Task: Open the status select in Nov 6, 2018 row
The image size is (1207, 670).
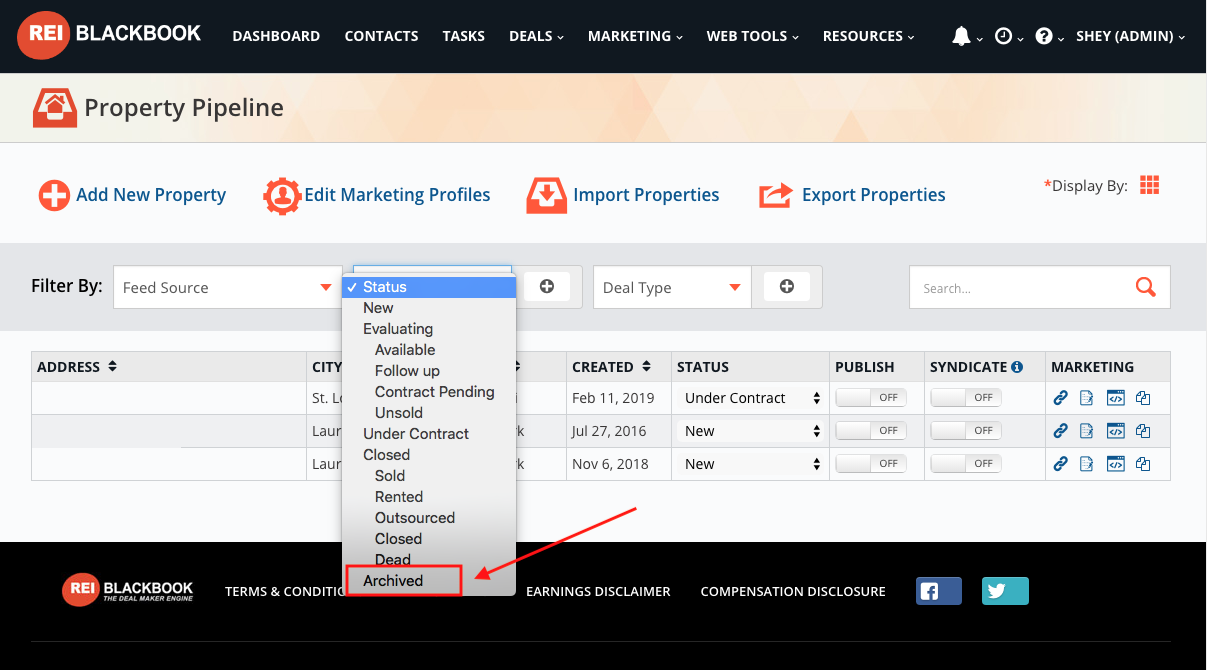Action: point(751,464)
